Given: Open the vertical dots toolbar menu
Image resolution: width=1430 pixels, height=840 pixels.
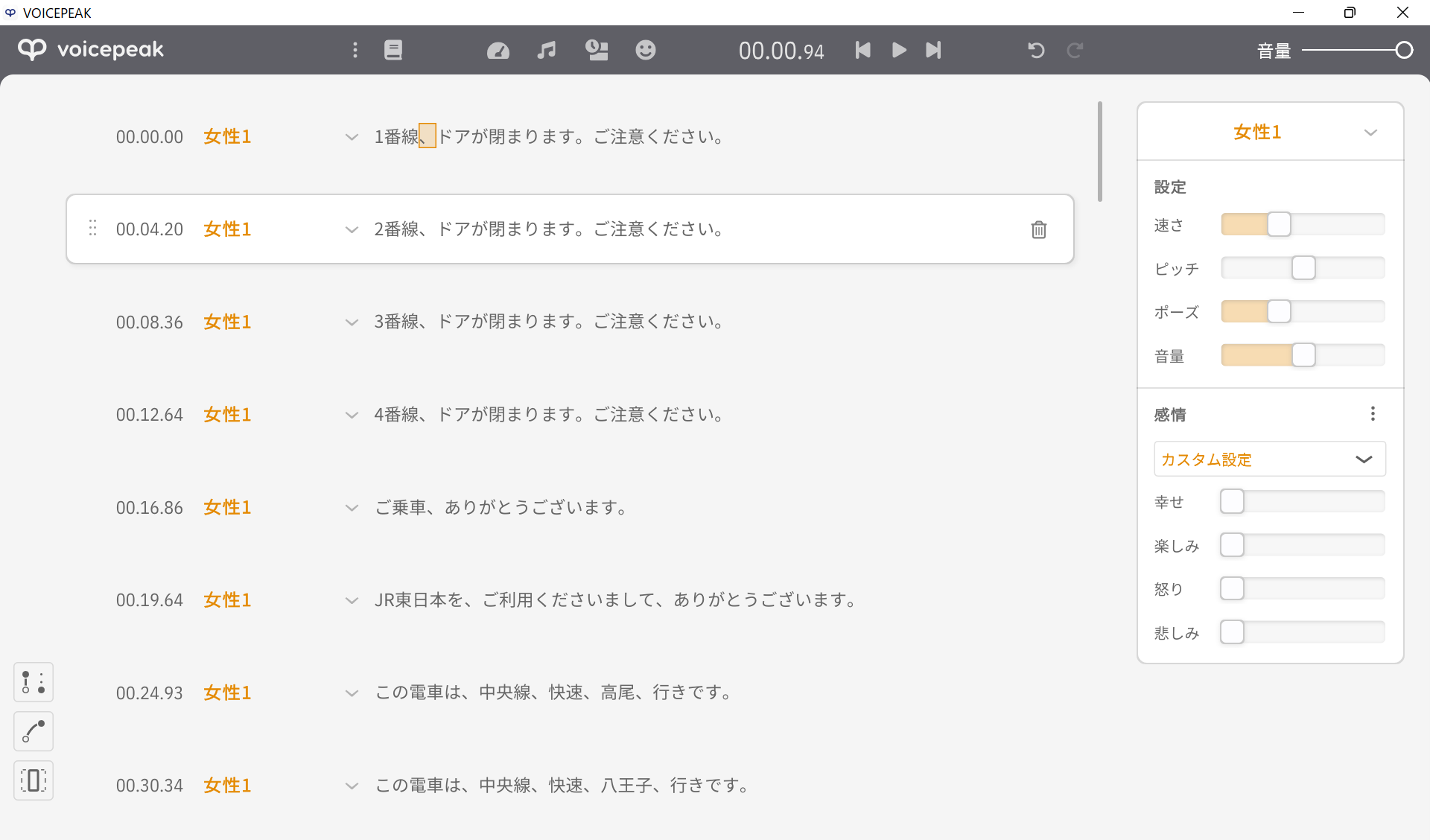Looking at the screenshot, I should coord(355,50).
